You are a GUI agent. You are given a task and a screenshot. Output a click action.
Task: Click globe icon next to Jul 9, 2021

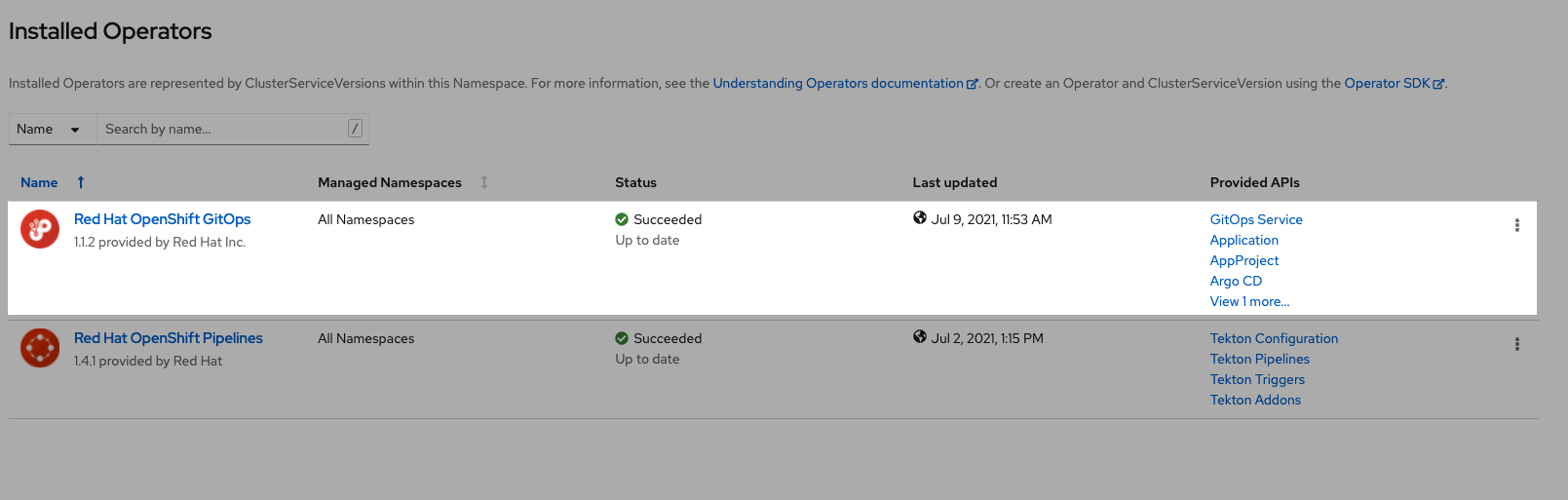point(919,218)
